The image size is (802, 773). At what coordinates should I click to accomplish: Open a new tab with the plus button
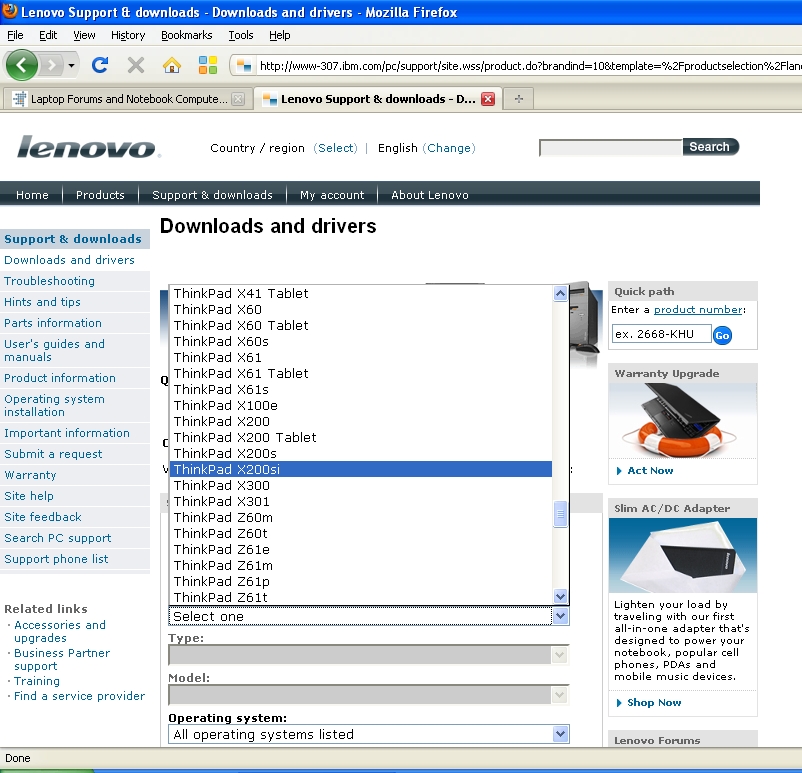click(519, 99)
